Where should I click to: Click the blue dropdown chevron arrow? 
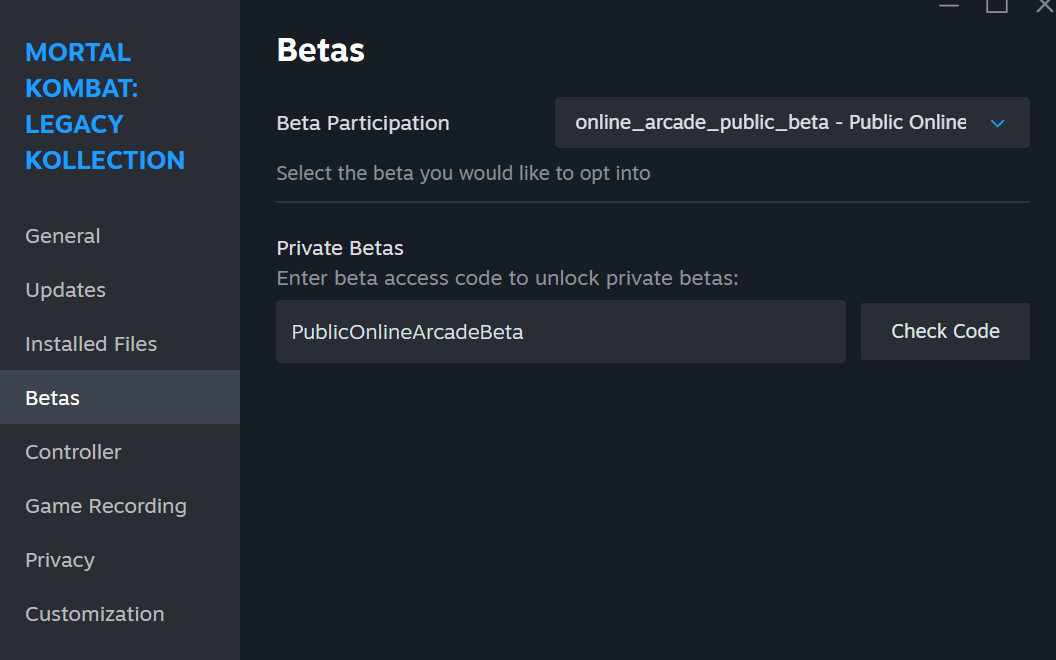point(997,123)
